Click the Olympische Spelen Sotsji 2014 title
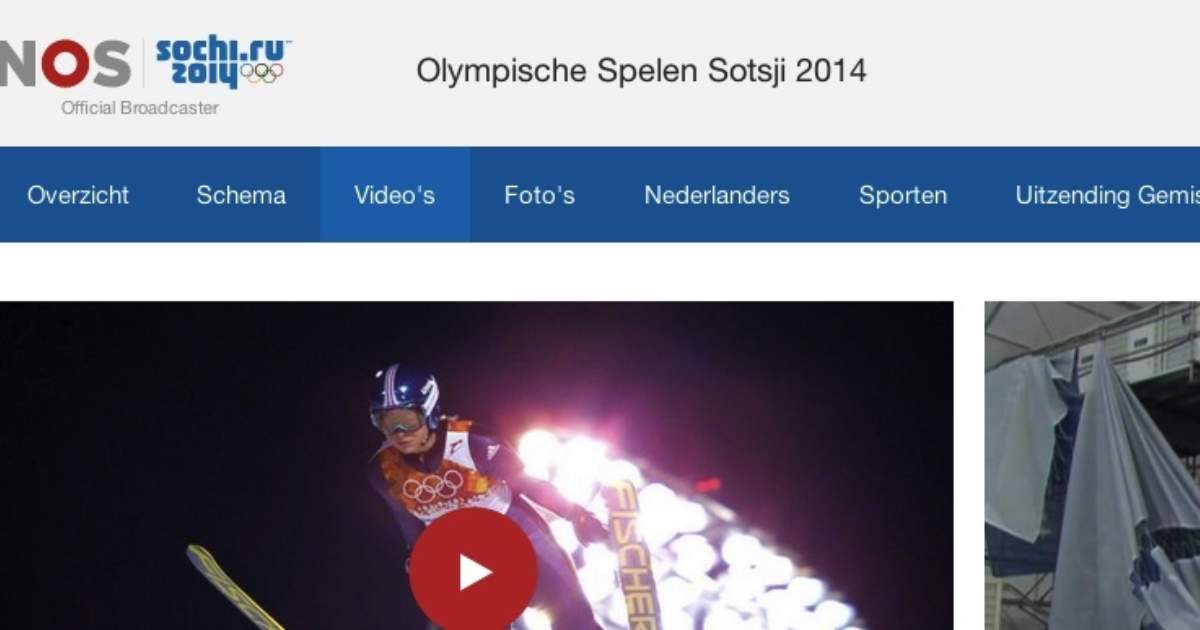Image resolution: width=1200 pixels, height=630 pixels. (641, 71)
